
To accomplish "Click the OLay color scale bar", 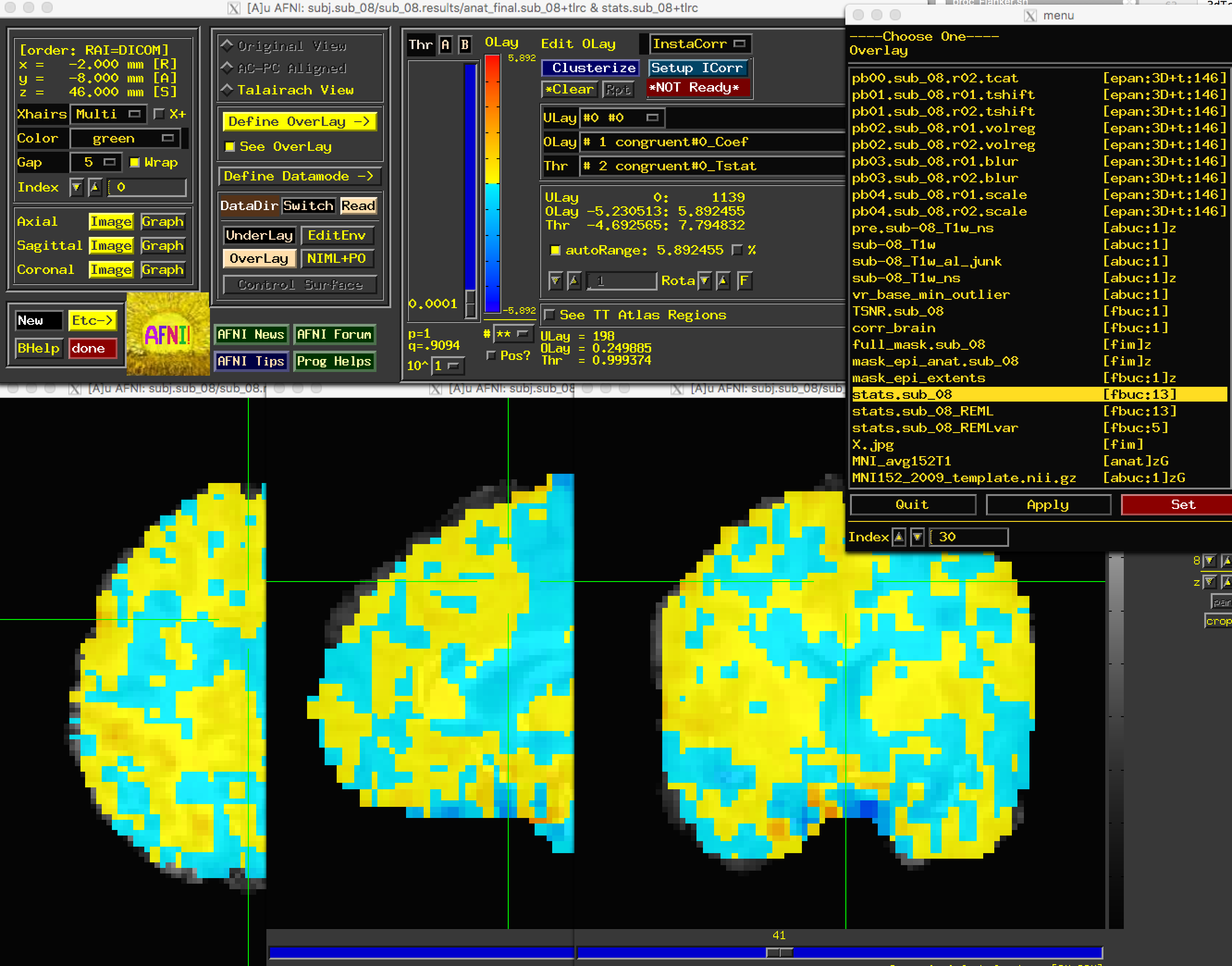I will pyautogui.click(x=493, y=183).
